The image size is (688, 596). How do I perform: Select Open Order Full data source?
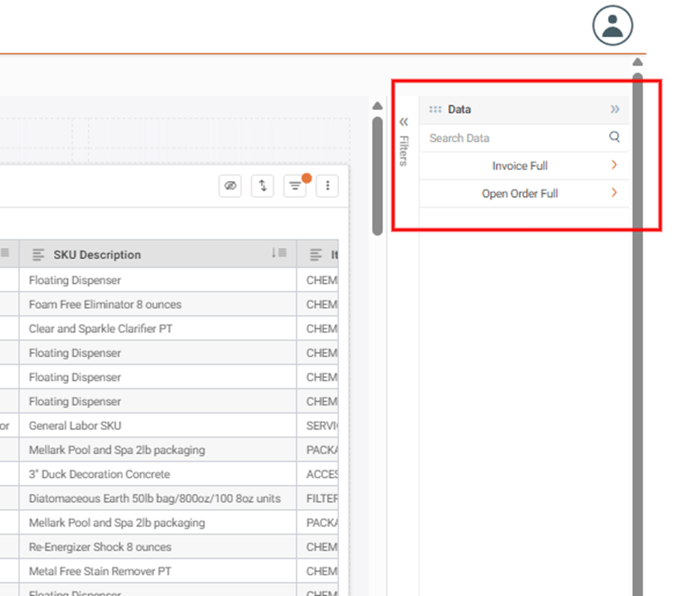tap(519, 194)
